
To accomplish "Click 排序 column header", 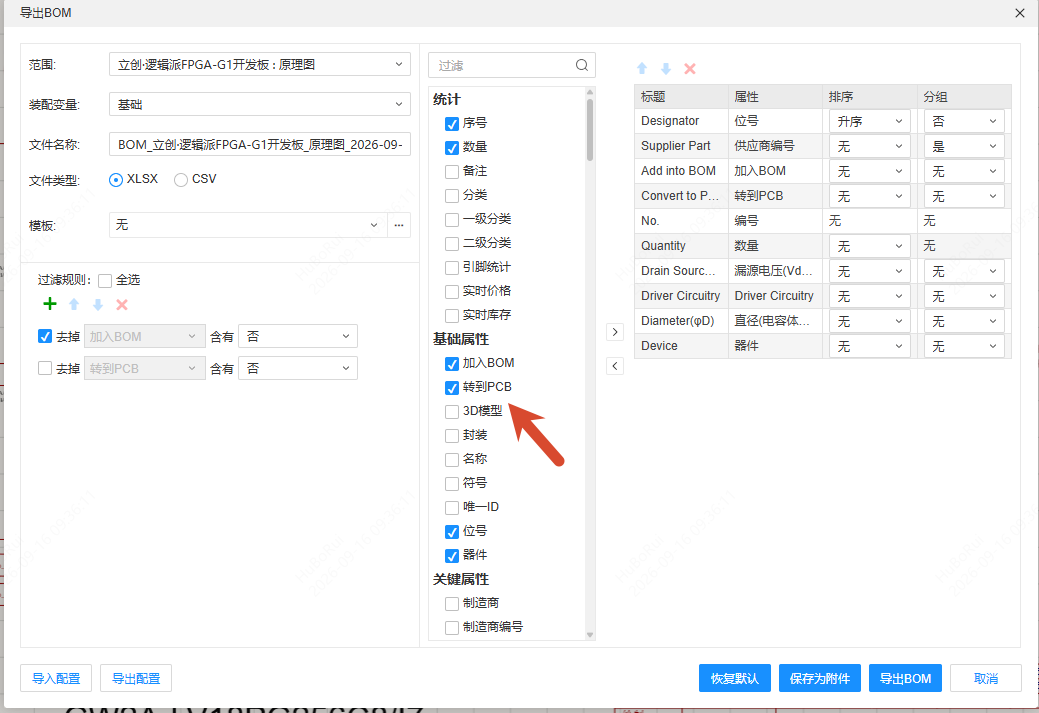I will 869,97.
